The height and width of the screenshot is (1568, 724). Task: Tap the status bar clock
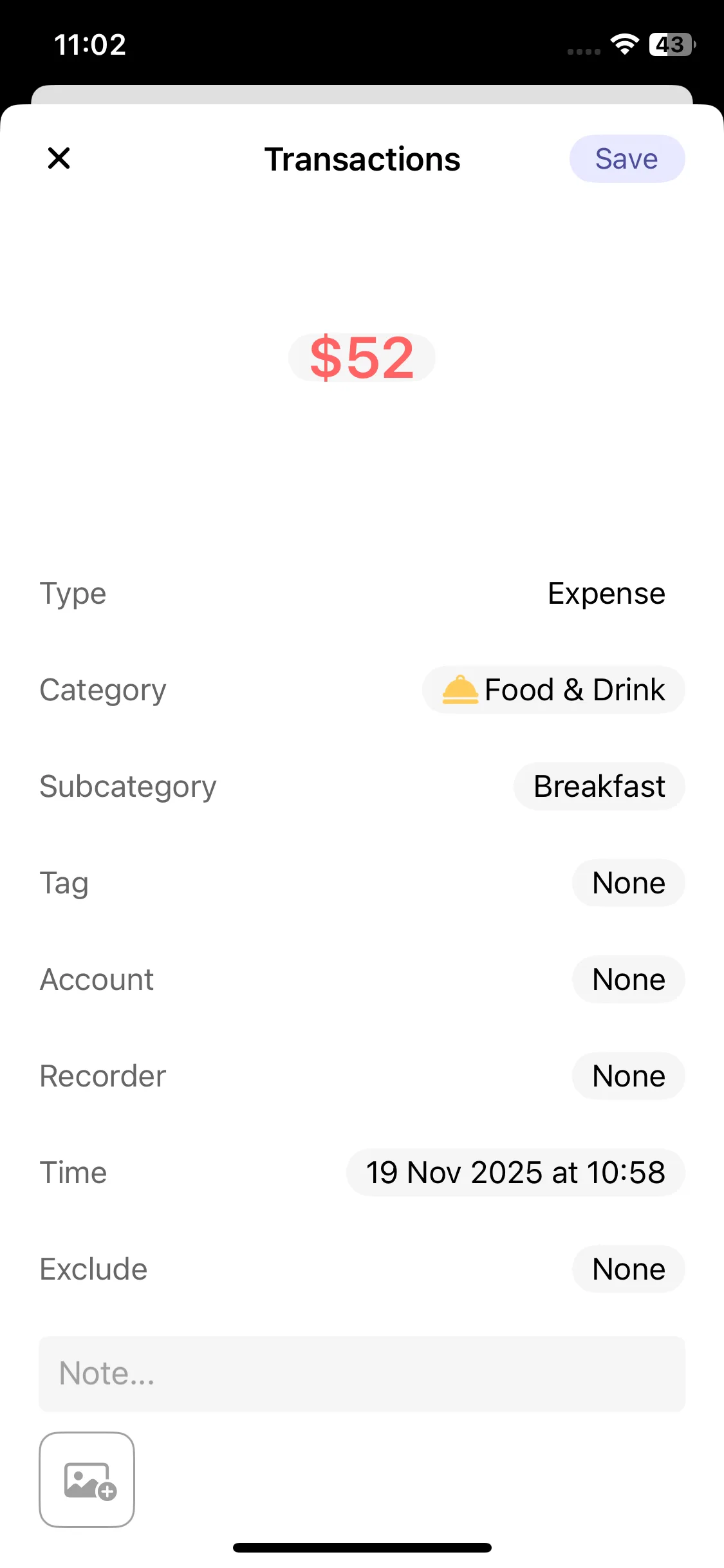click(x=90, y=44)
